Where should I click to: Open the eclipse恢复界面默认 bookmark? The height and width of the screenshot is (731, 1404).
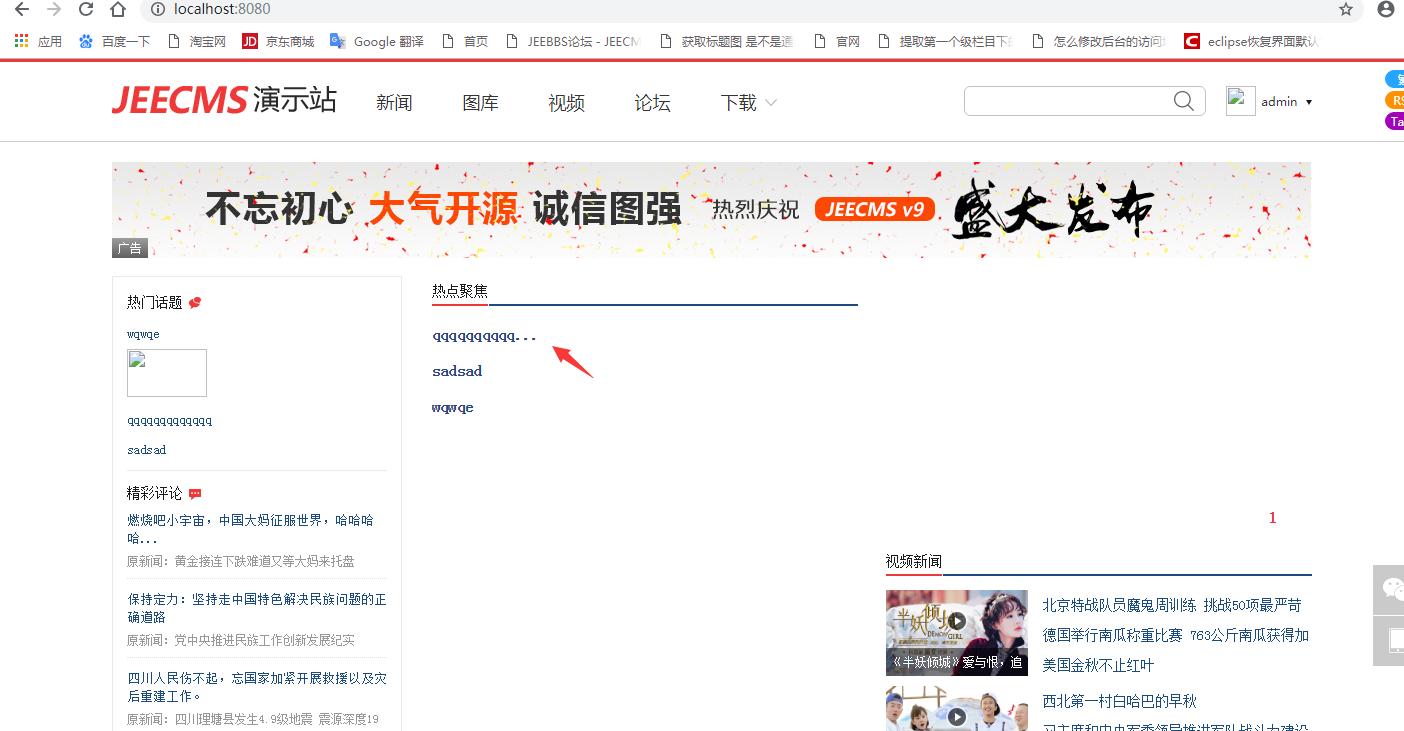1252,42
